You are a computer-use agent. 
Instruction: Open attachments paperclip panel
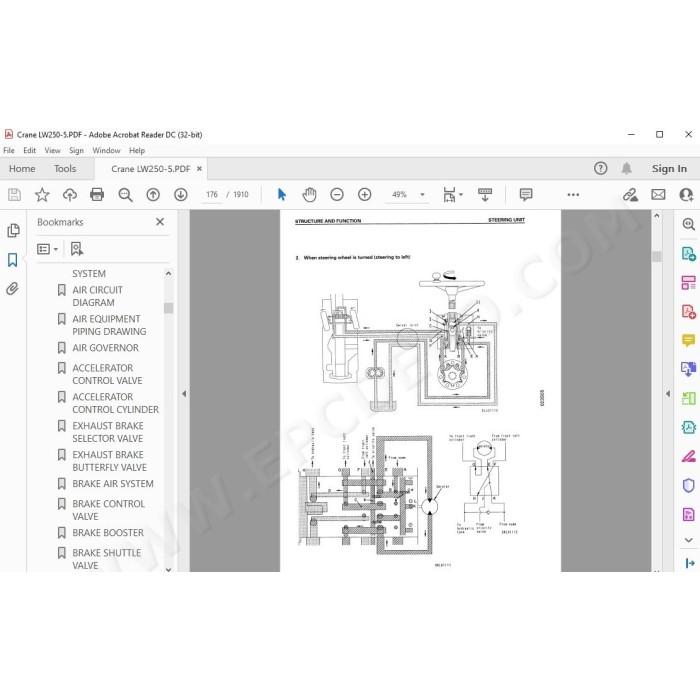pos(12,289)
